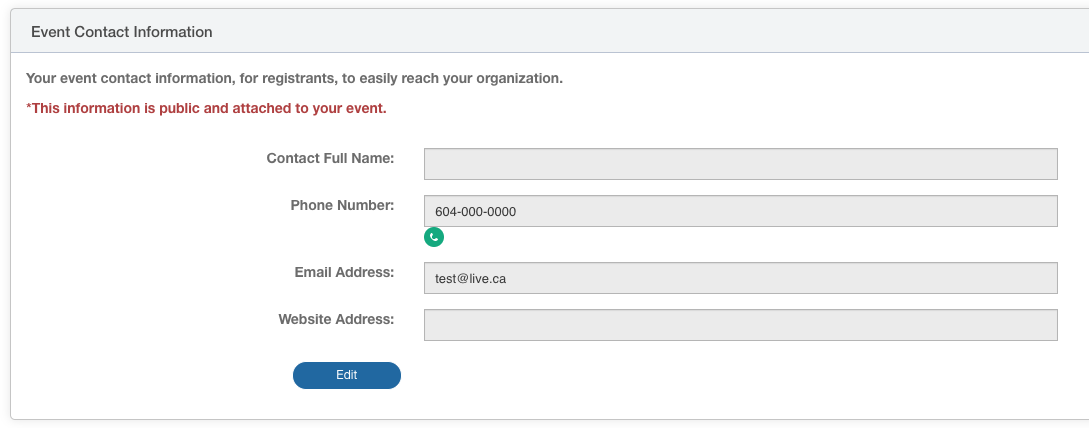Select the Email Address input field

(740, 278)
